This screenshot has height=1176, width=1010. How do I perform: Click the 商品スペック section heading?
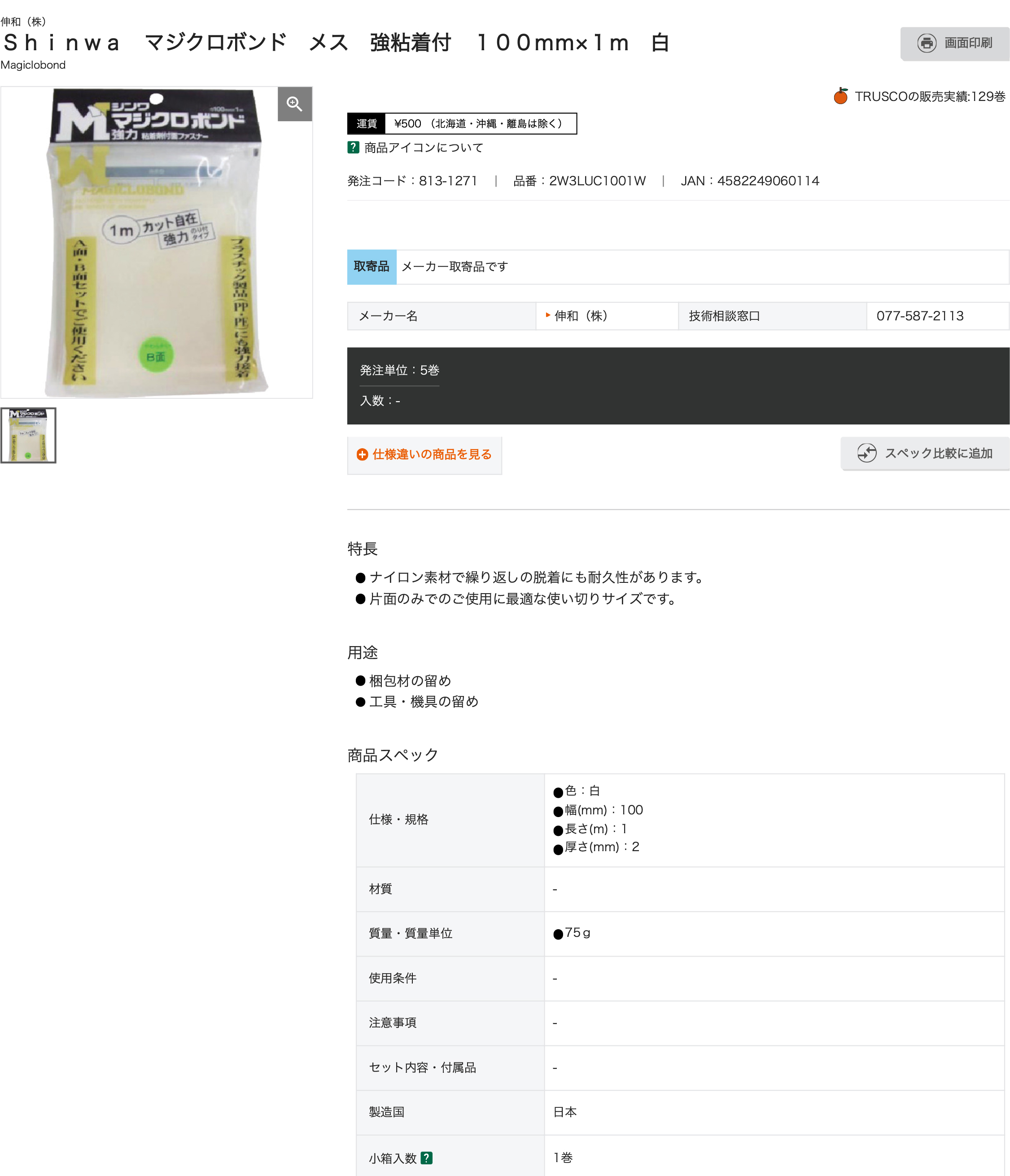coord(393,755)
